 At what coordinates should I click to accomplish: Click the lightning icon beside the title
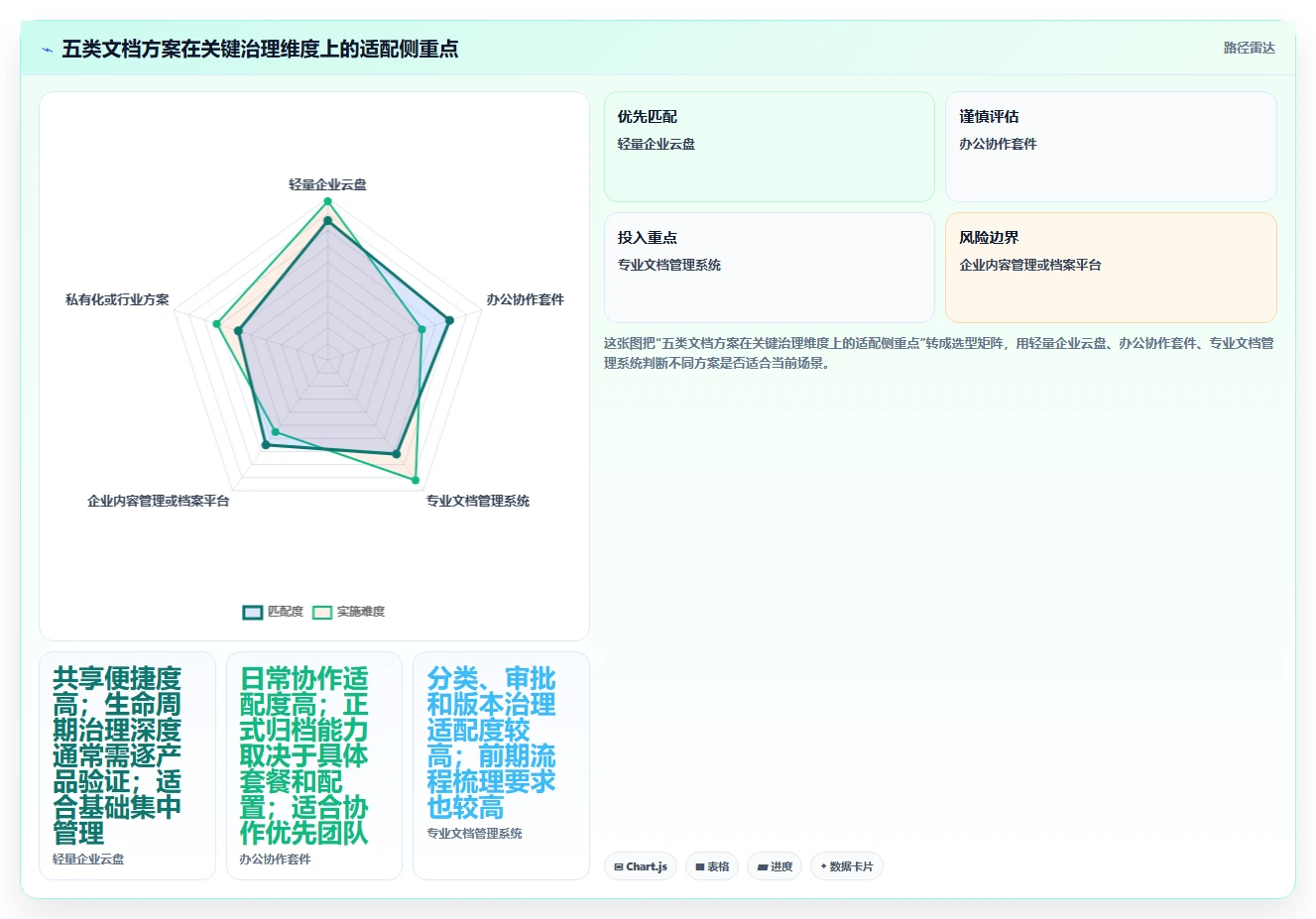click(x=47, y=49)
